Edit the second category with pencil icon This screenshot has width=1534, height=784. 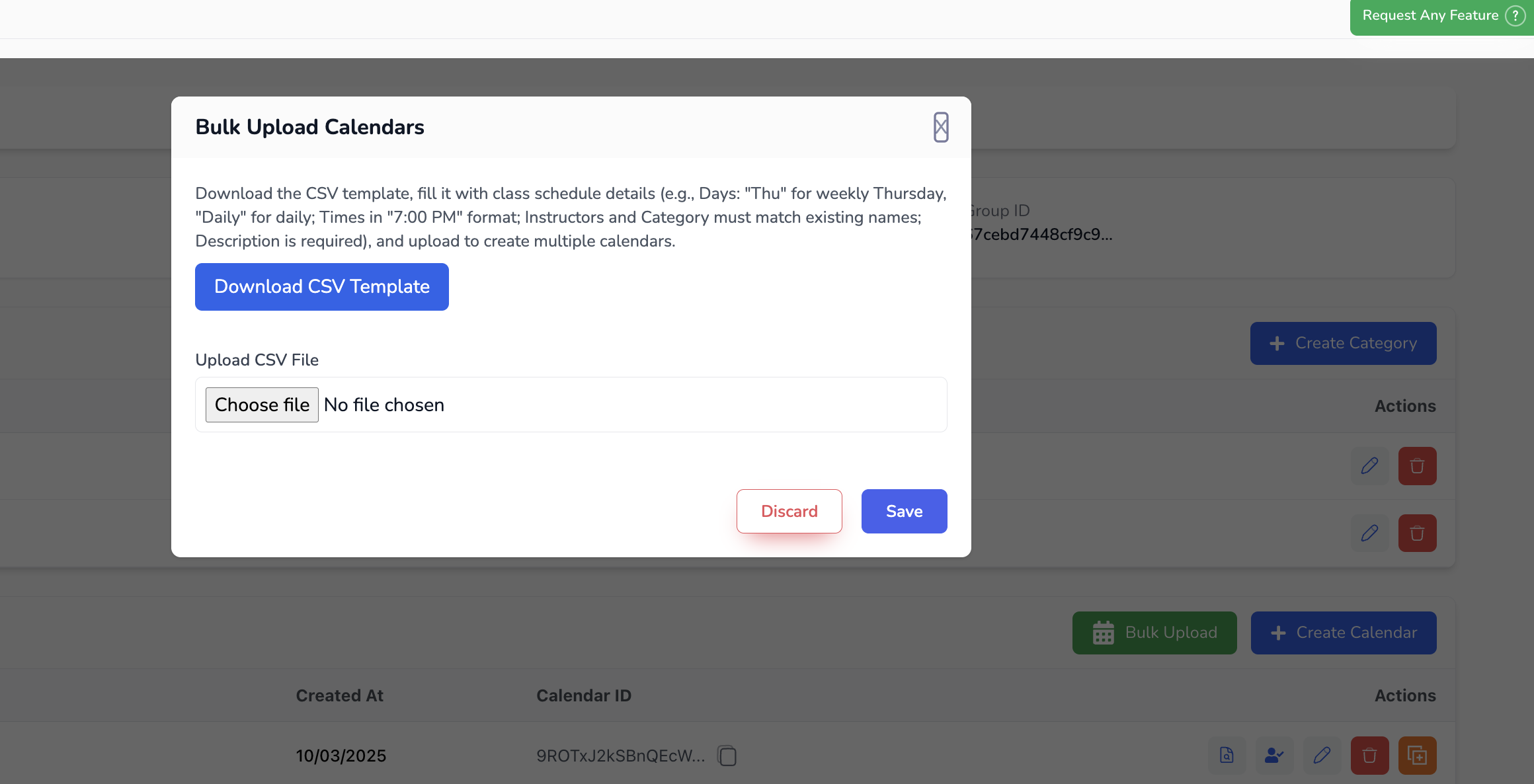click(1369, 533)
